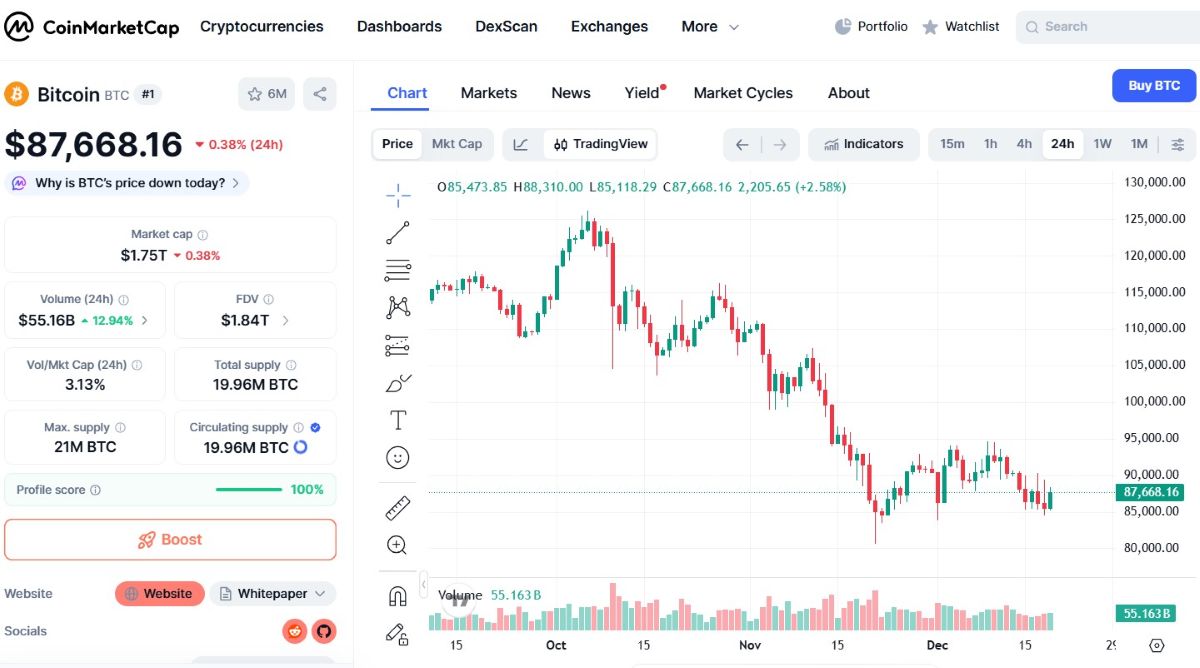Activate the Zoom In magnifier tool
The image size is (1200, 668).
pyautogui.click(x=397, y=545)
